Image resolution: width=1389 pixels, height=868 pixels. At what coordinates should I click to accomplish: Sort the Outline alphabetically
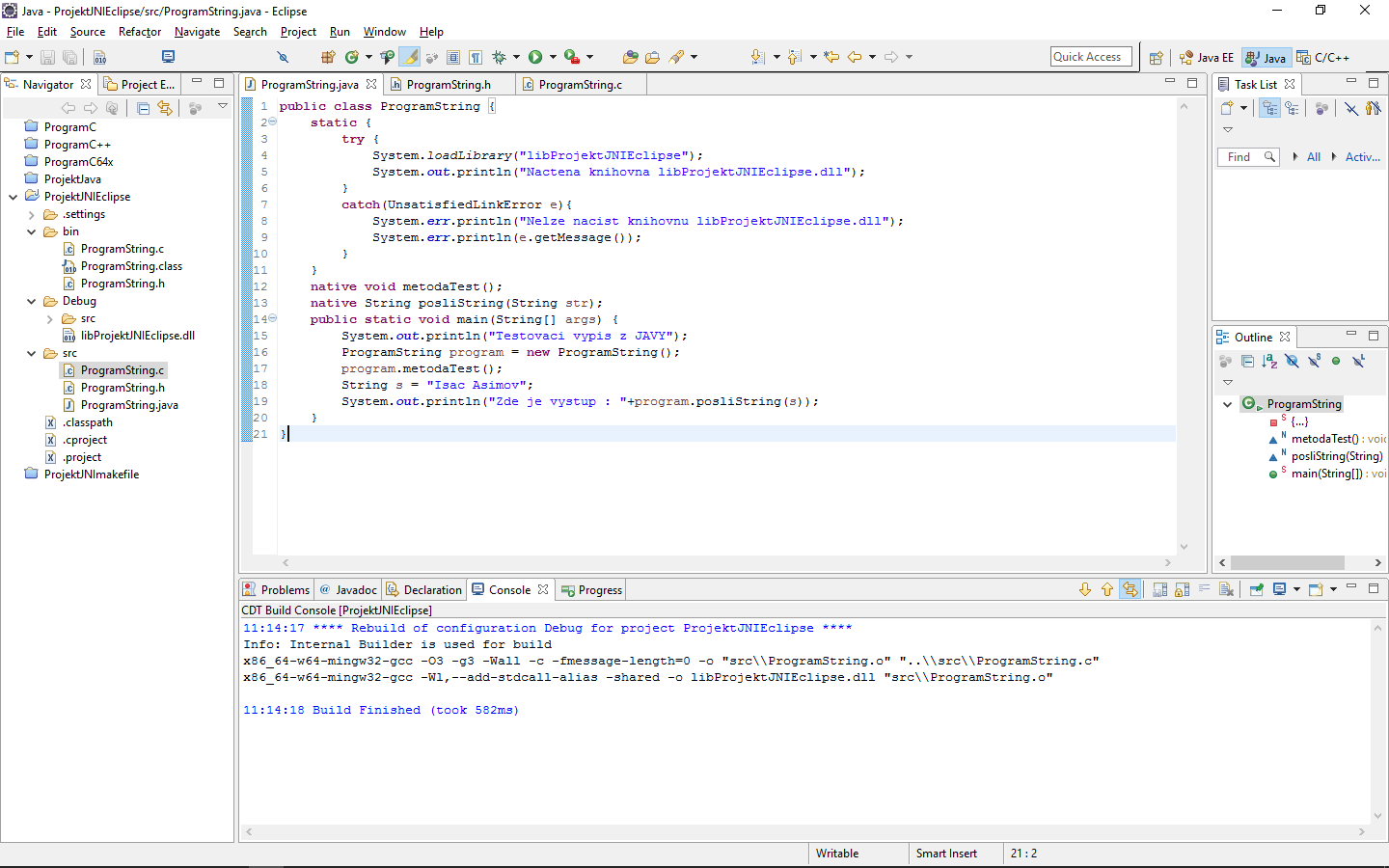pos(1269,362)
